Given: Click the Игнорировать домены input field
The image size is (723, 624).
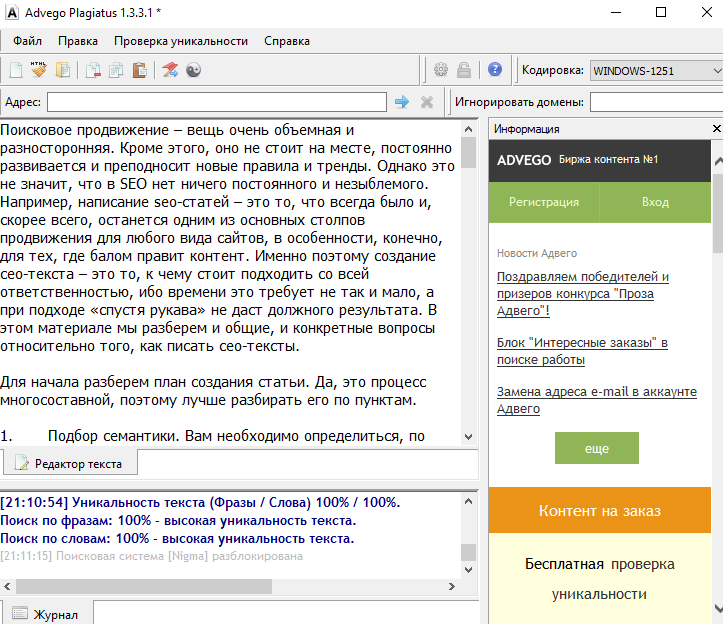Looking at the screenshot, I should 657,102.
